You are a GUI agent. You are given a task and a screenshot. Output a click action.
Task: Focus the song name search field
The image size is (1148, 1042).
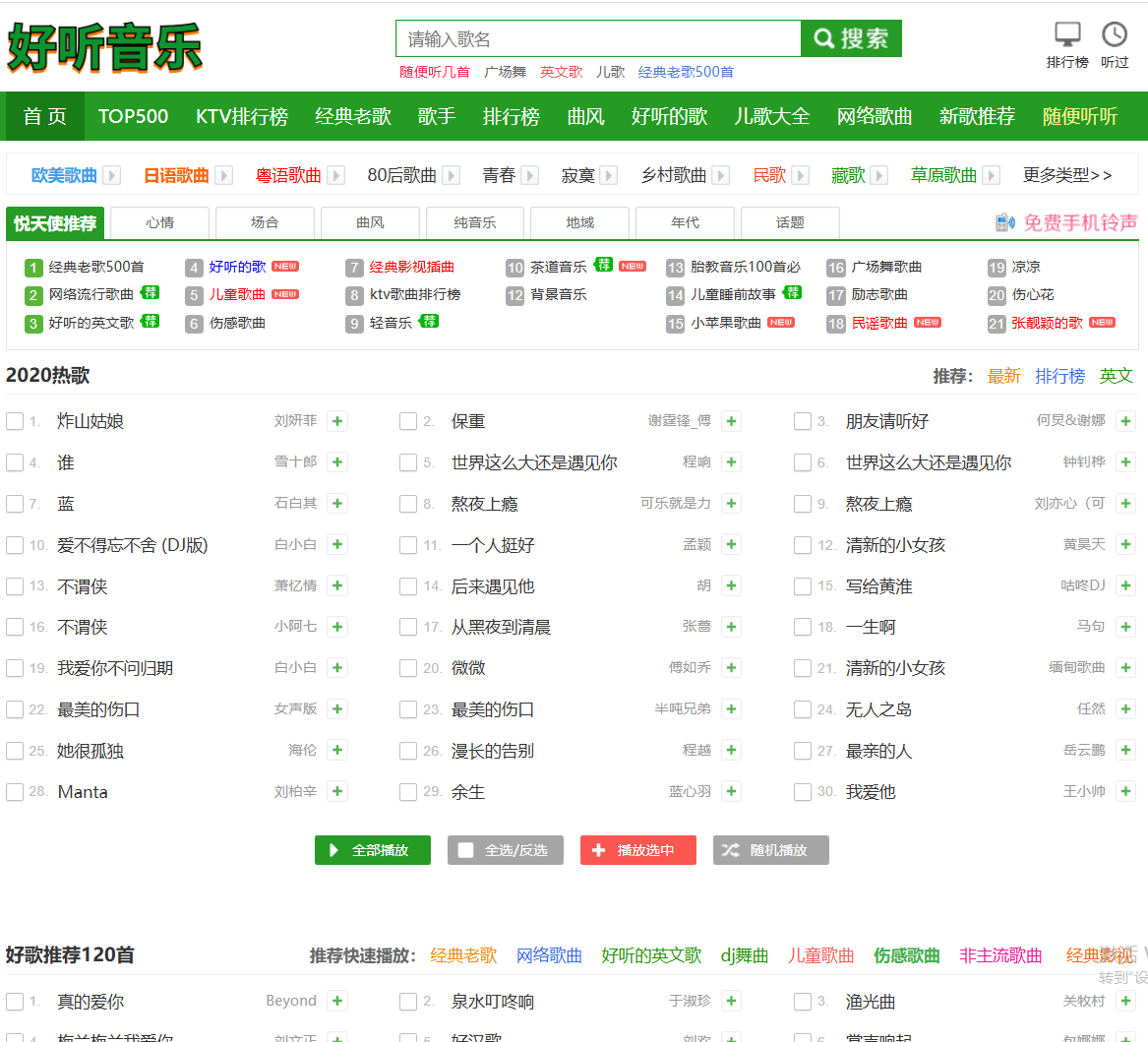[x=598, y=39]
